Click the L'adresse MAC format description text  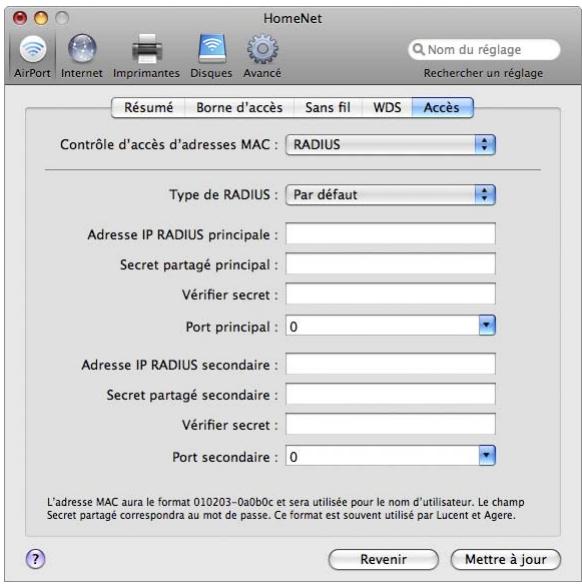[285, 509]
